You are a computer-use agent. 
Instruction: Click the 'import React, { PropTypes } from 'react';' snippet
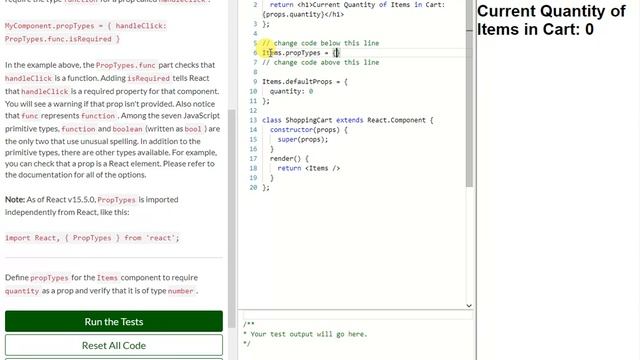click(x=92, y=238)
